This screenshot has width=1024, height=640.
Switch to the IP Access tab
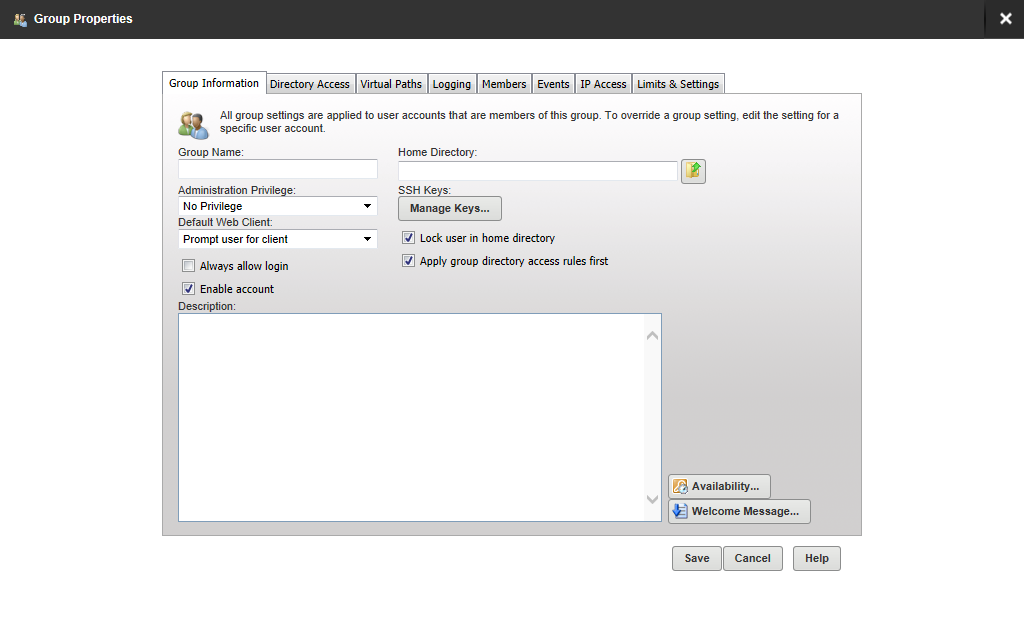[x=603, y=84]
